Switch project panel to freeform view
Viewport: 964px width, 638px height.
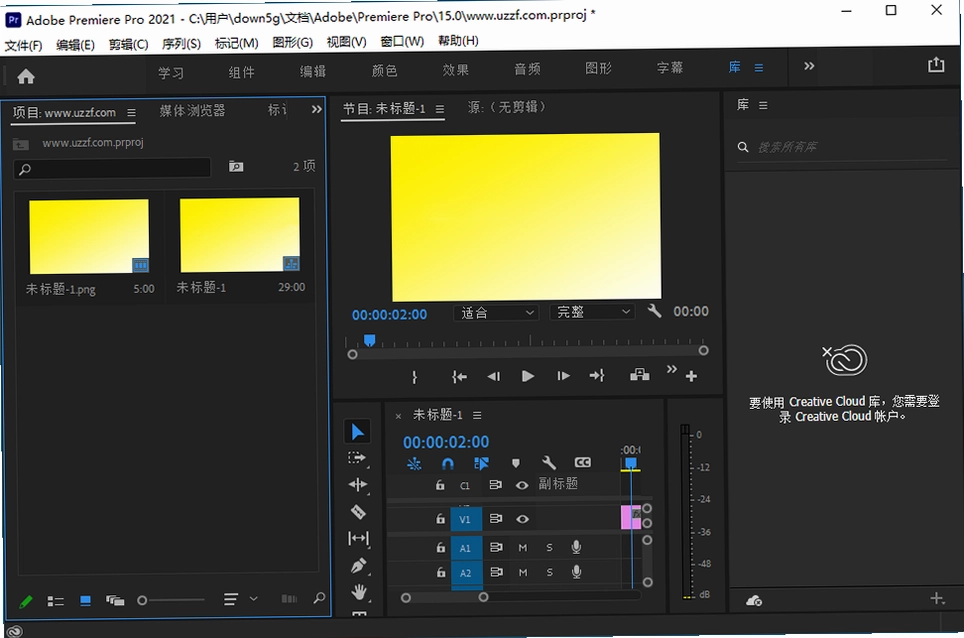115,601
